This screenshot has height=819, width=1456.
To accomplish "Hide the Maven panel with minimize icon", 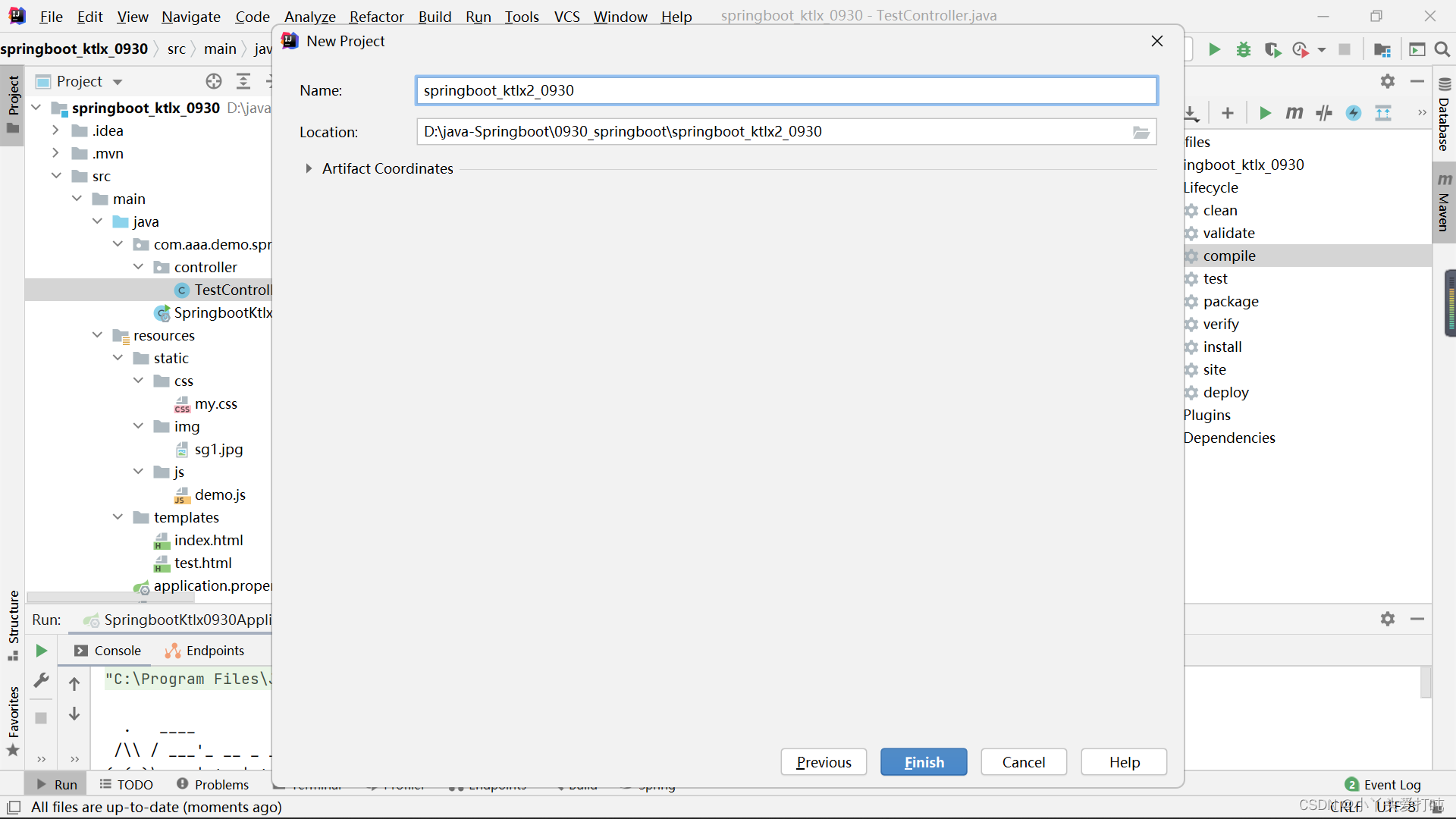I will point(1417,81).
